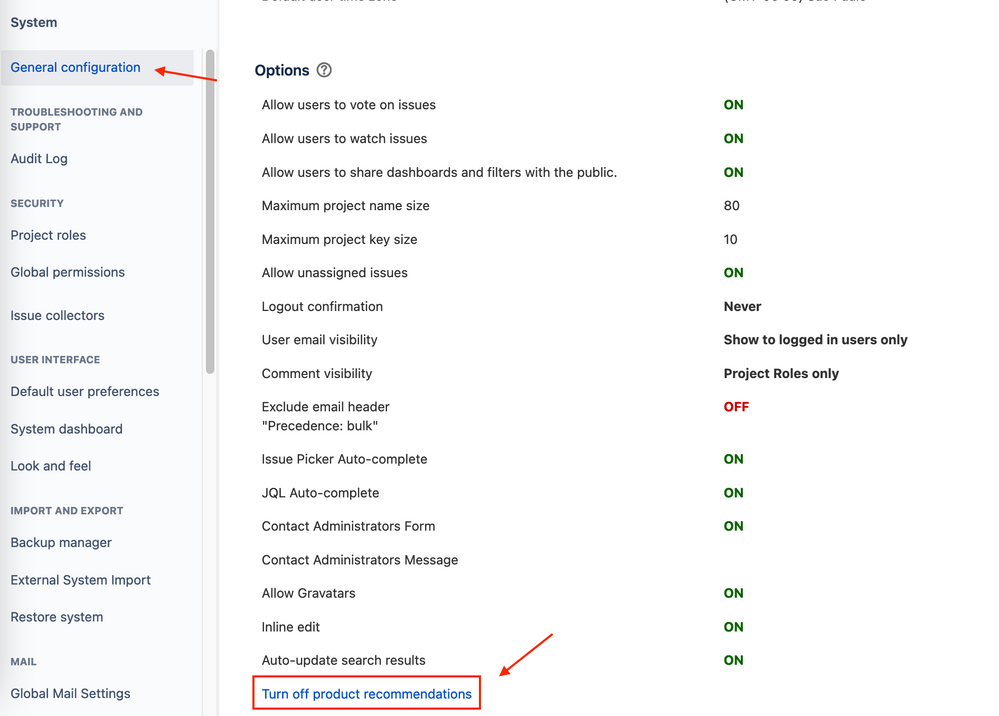Open Look and feel settings

(51, 465)
